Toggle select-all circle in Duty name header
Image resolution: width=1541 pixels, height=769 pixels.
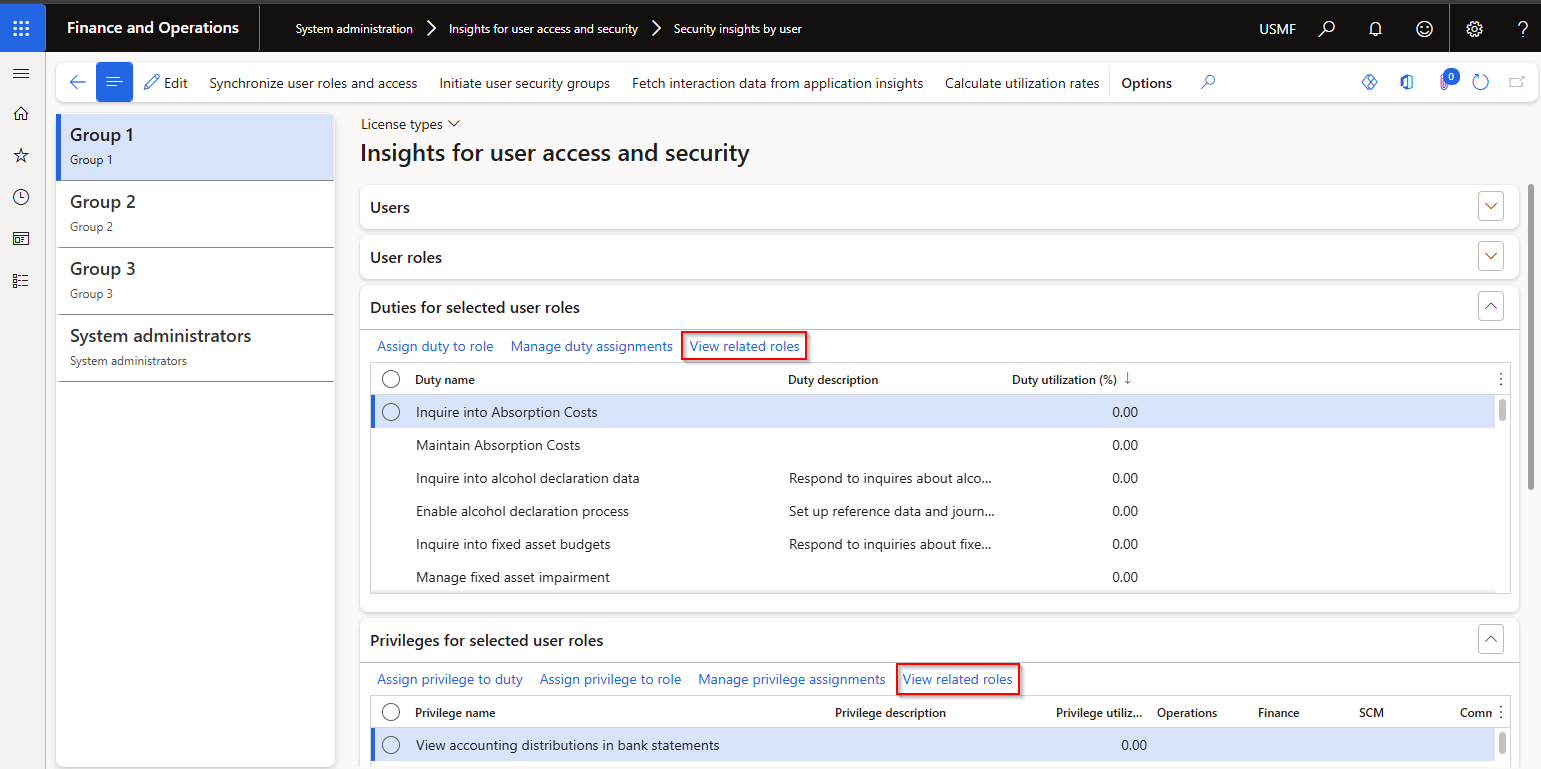pos(391,380)
